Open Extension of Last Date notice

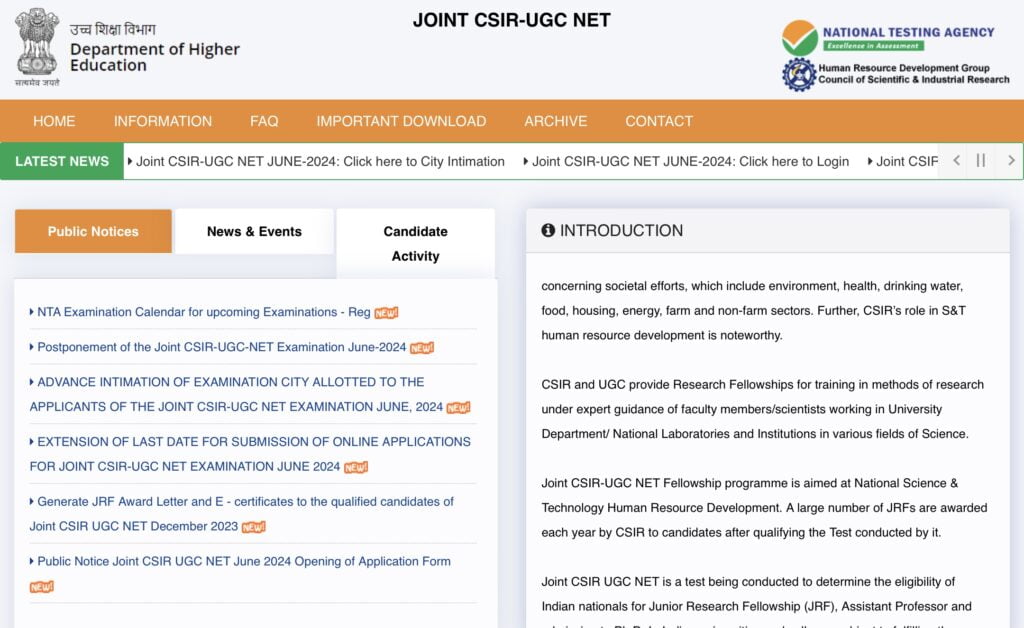click(x=250, y=454)
